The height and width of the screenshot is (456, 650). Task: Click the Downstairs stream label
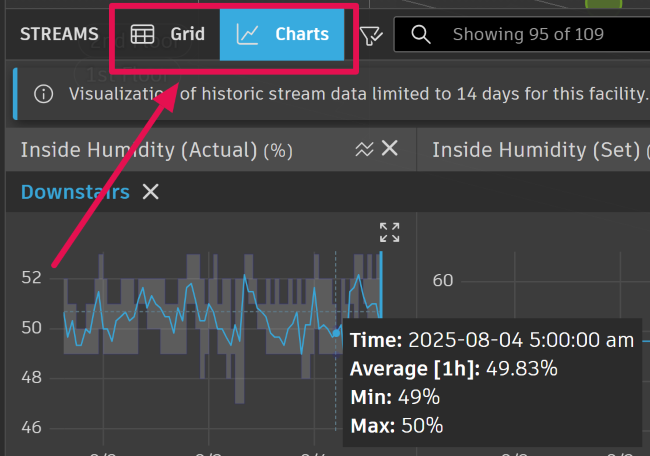coord(75,192)
